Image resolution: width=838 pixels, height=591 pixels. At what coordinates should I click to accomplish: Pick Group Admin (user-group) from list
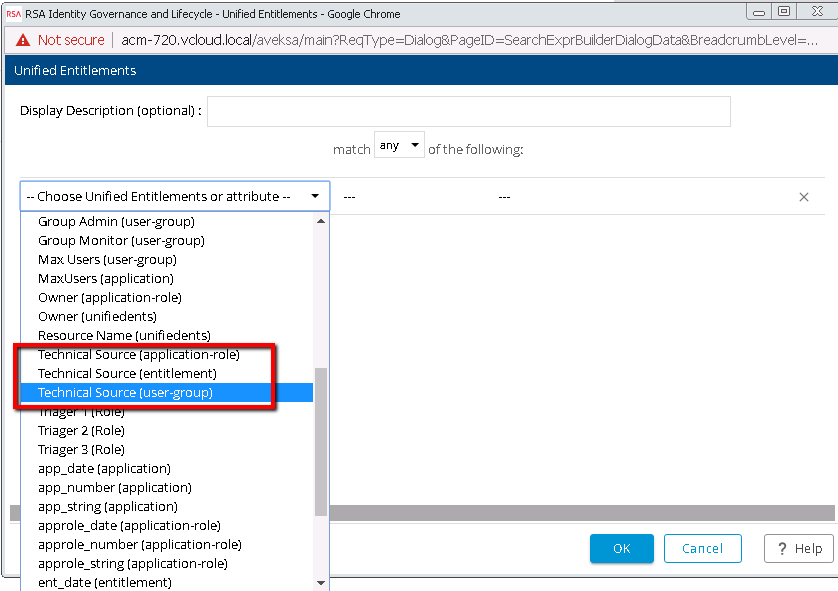click(x=116, y=222)
